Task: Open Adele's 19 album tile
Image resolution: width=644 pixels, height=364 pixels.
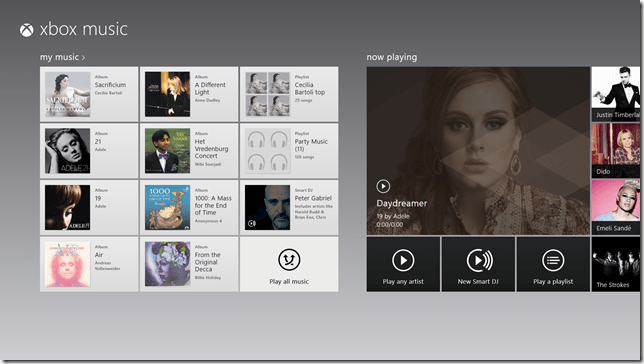Action: click(x=89, y=207)
